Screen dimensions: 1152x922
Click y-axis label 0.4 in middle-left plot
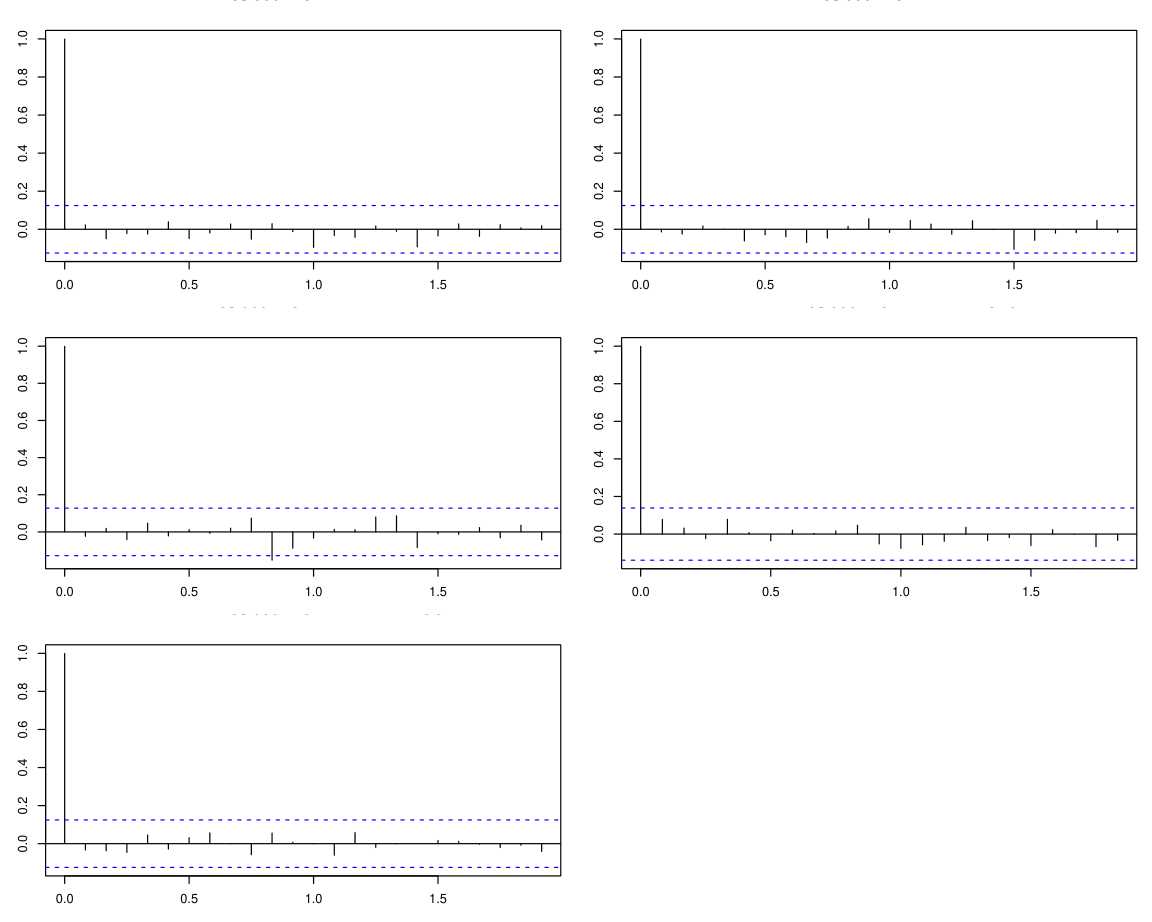[23, 458]
